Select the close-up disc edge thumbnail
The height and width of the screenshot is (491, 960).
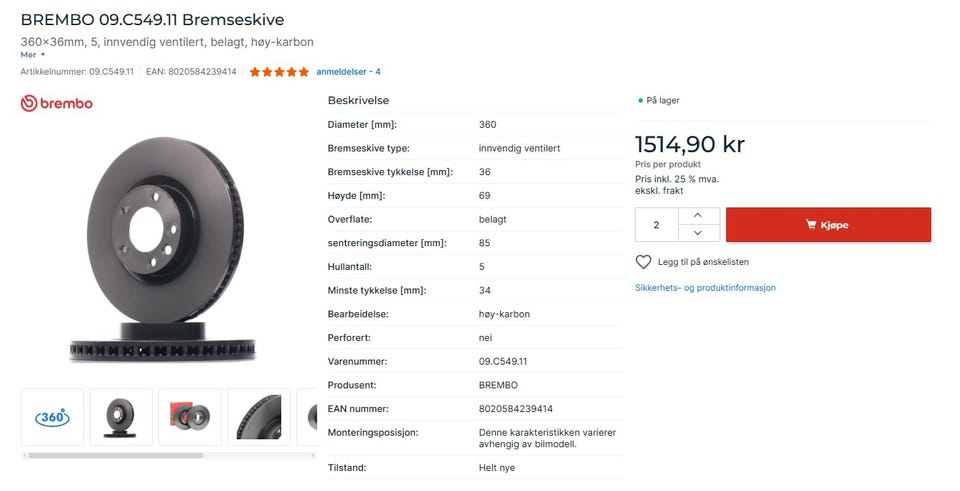(x=259, y=417)
